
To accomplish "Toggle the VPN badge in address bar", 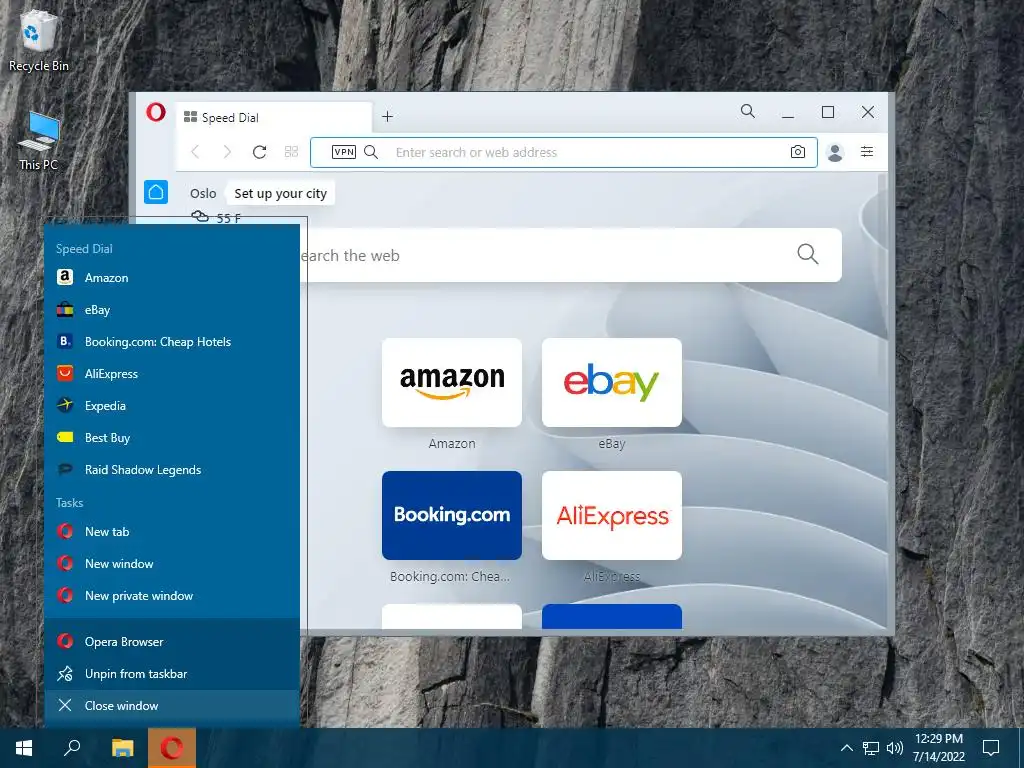I will pos(344,152).
